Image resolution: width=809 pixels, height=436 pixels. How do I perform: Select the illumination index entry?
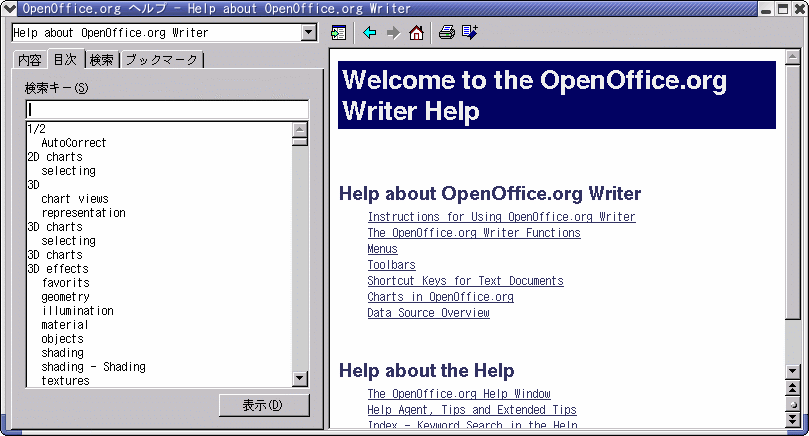click(x=77, y=311)
